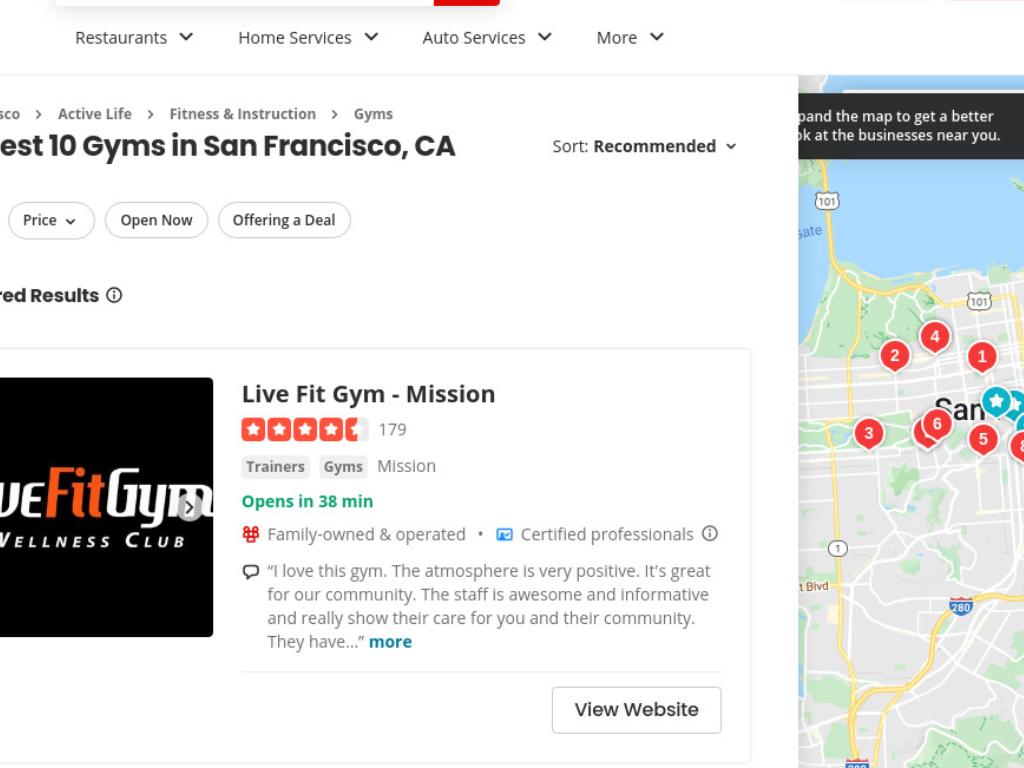The width and height of the screenshot is (1024, 768).
Task: Click the View Website button
Action: 636,710
